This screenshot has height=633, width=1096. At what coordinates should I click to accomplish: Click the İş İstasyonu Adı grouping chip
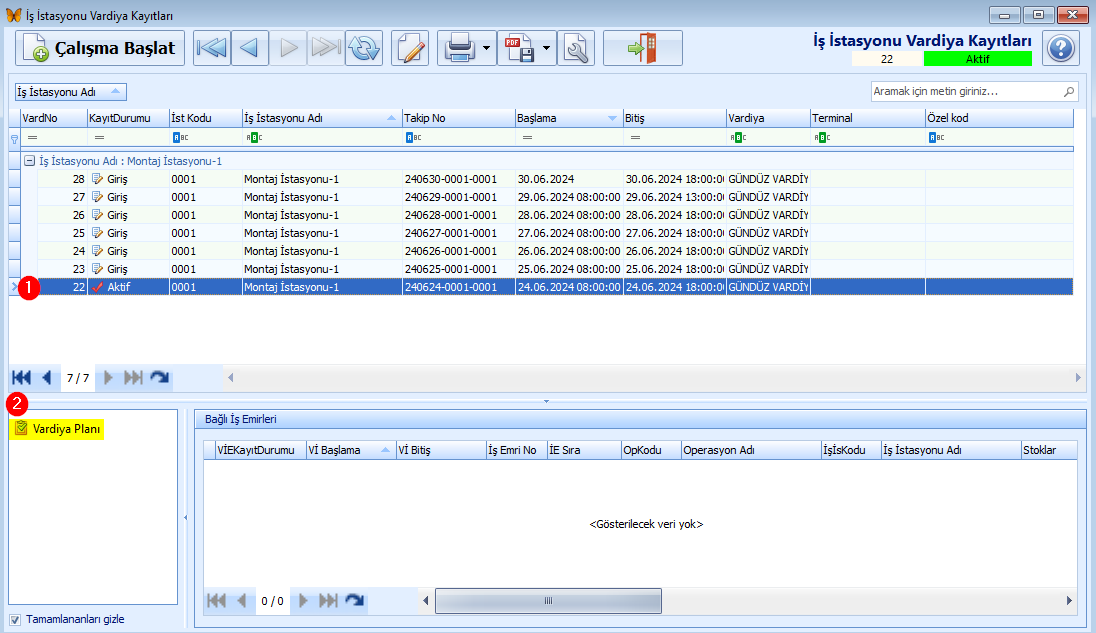coord(70,92)
